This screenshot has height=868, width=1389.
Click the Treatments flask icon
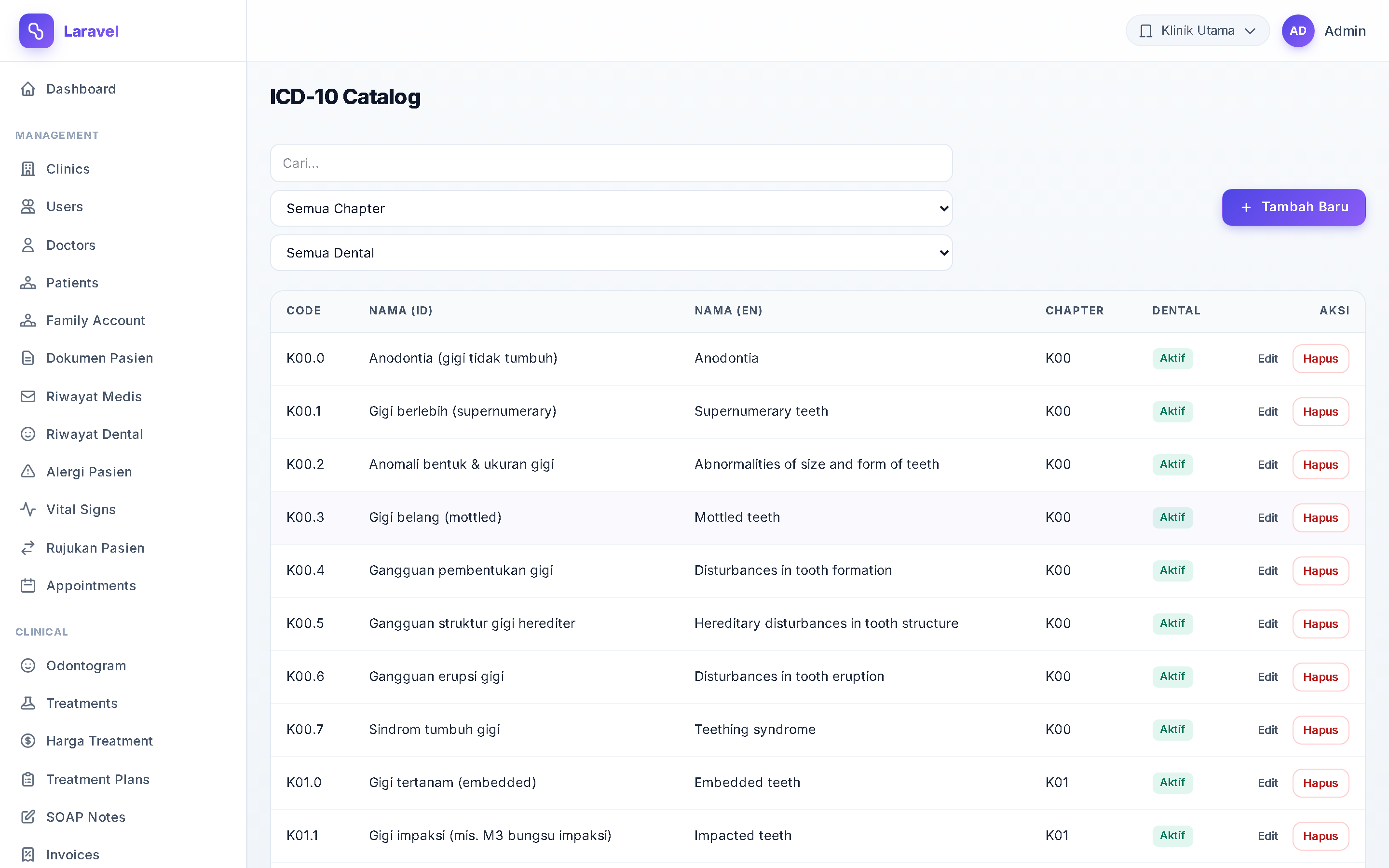[x=27, y=703]
